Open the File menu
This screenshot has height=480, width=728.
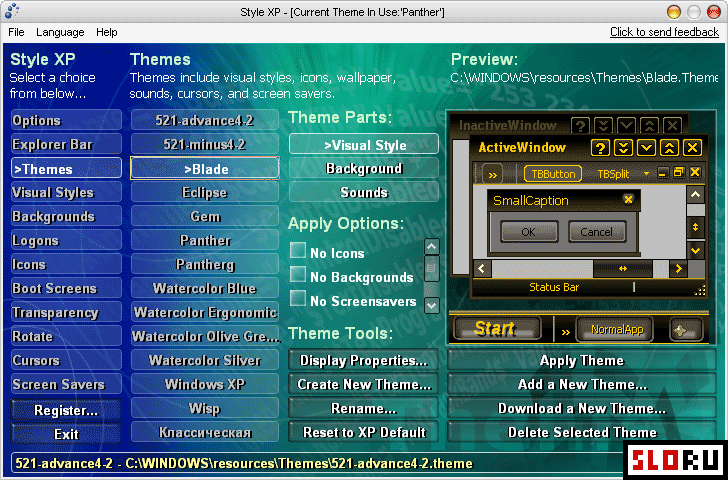click(x=16, y=32)
